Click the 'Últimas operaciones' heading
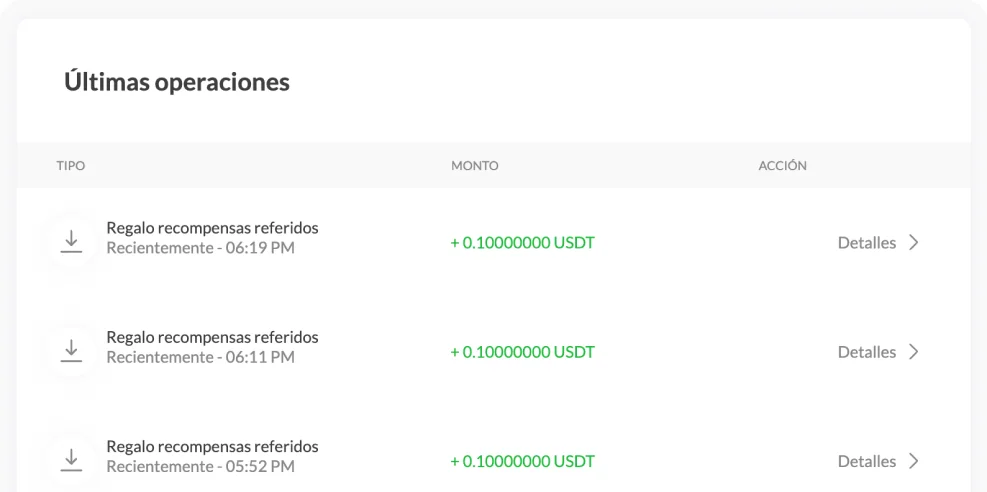Viewport: 987px width, 492px height. point(177,82)
